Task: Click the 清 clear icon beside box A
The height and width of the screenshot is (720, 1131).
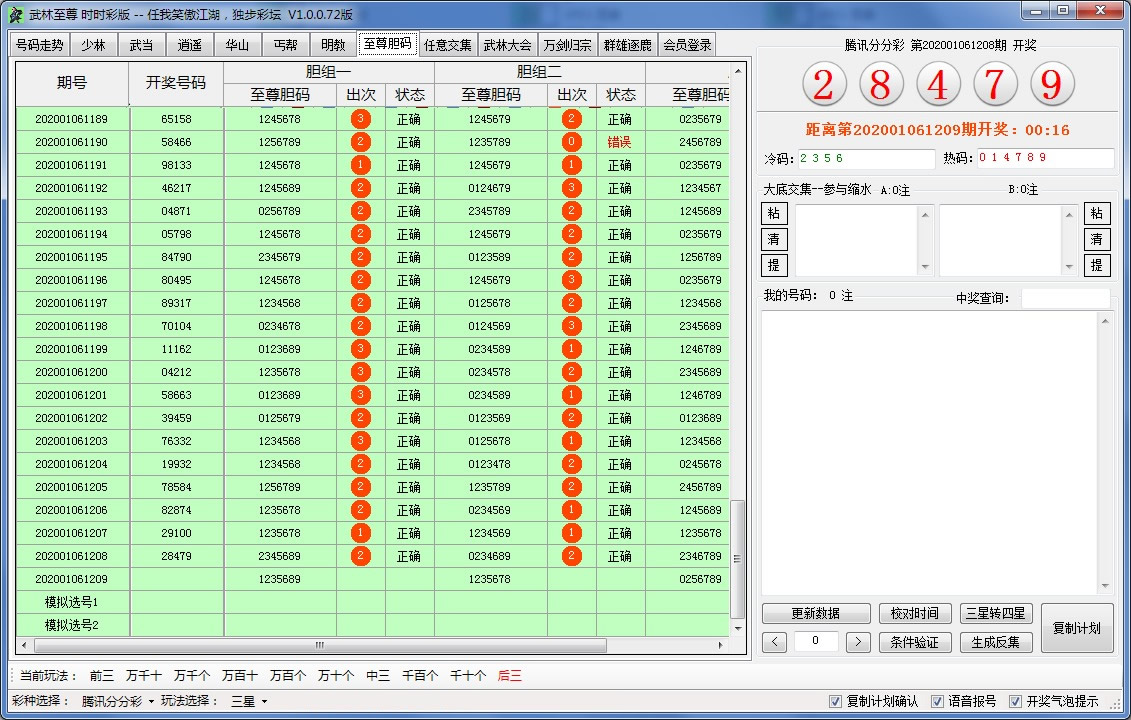Action: pyautogui.click(x=774, y=239)
